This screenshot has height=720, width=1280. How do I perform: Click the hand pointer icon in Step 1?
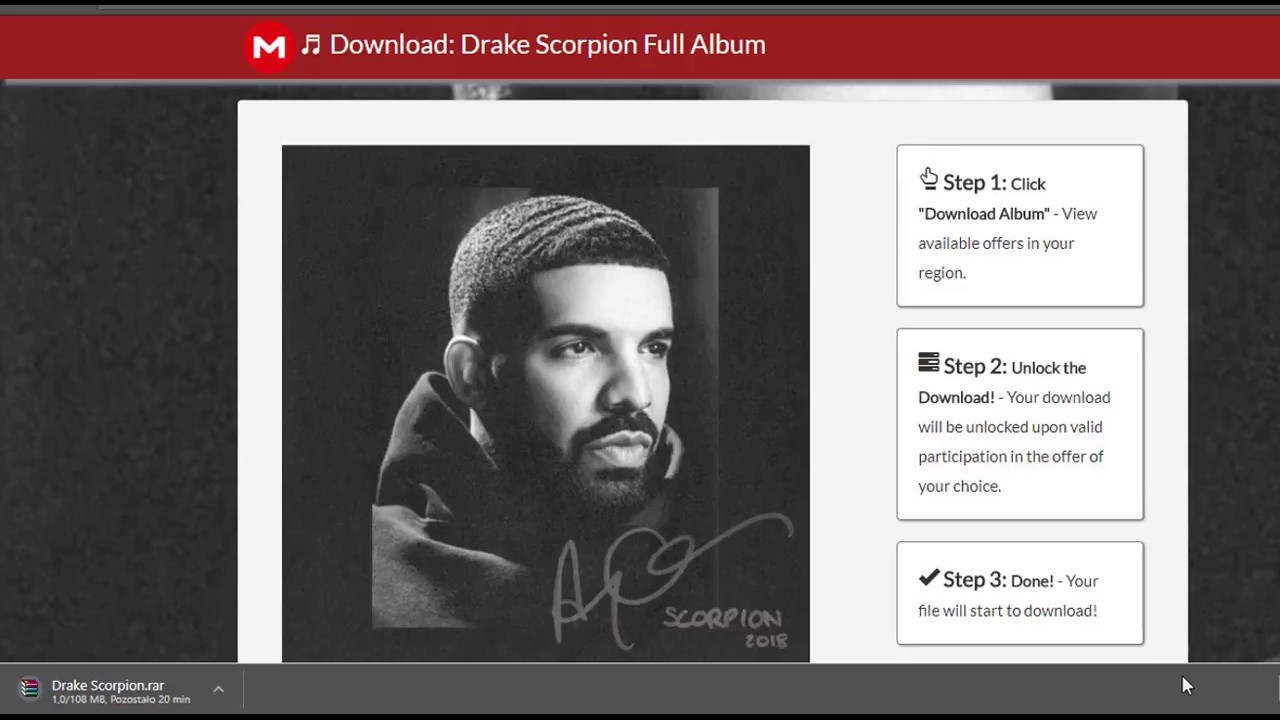pyautogui.click(x=929, y=179)
